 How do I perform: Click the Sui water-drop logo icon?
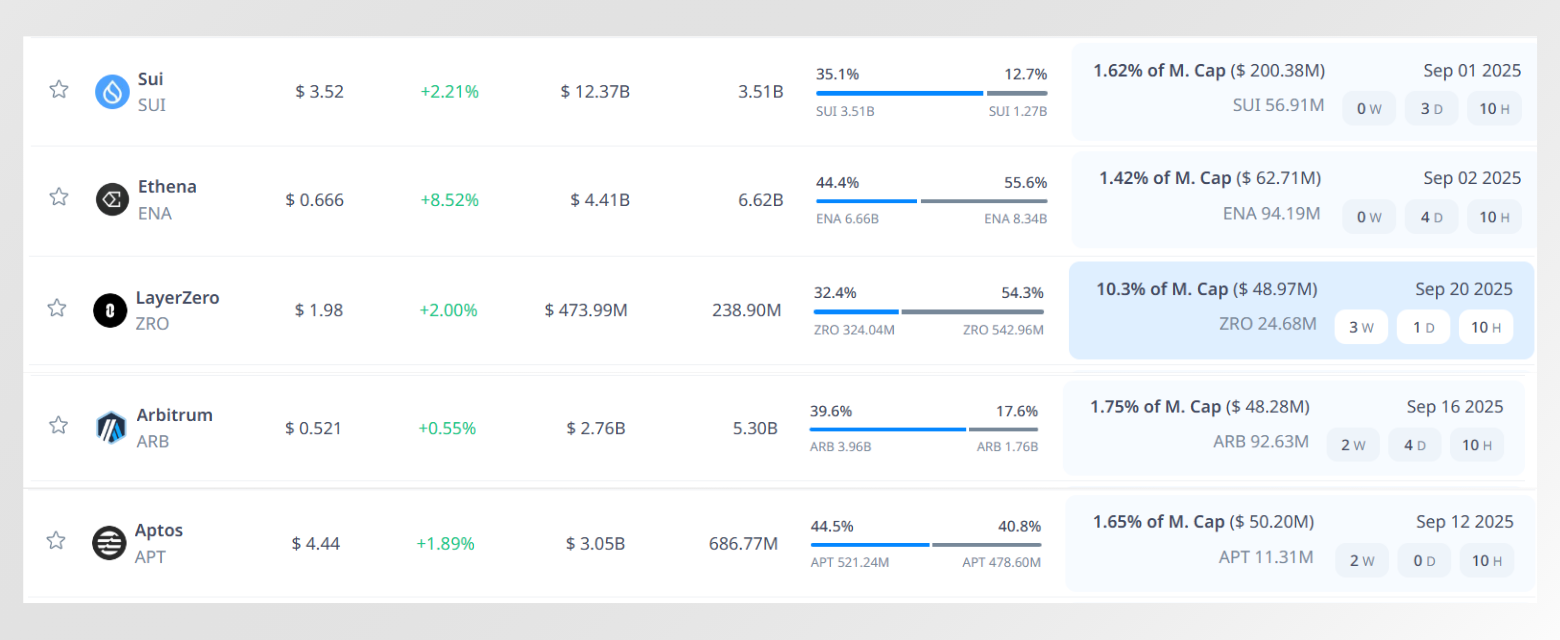(x=112, y=91)
